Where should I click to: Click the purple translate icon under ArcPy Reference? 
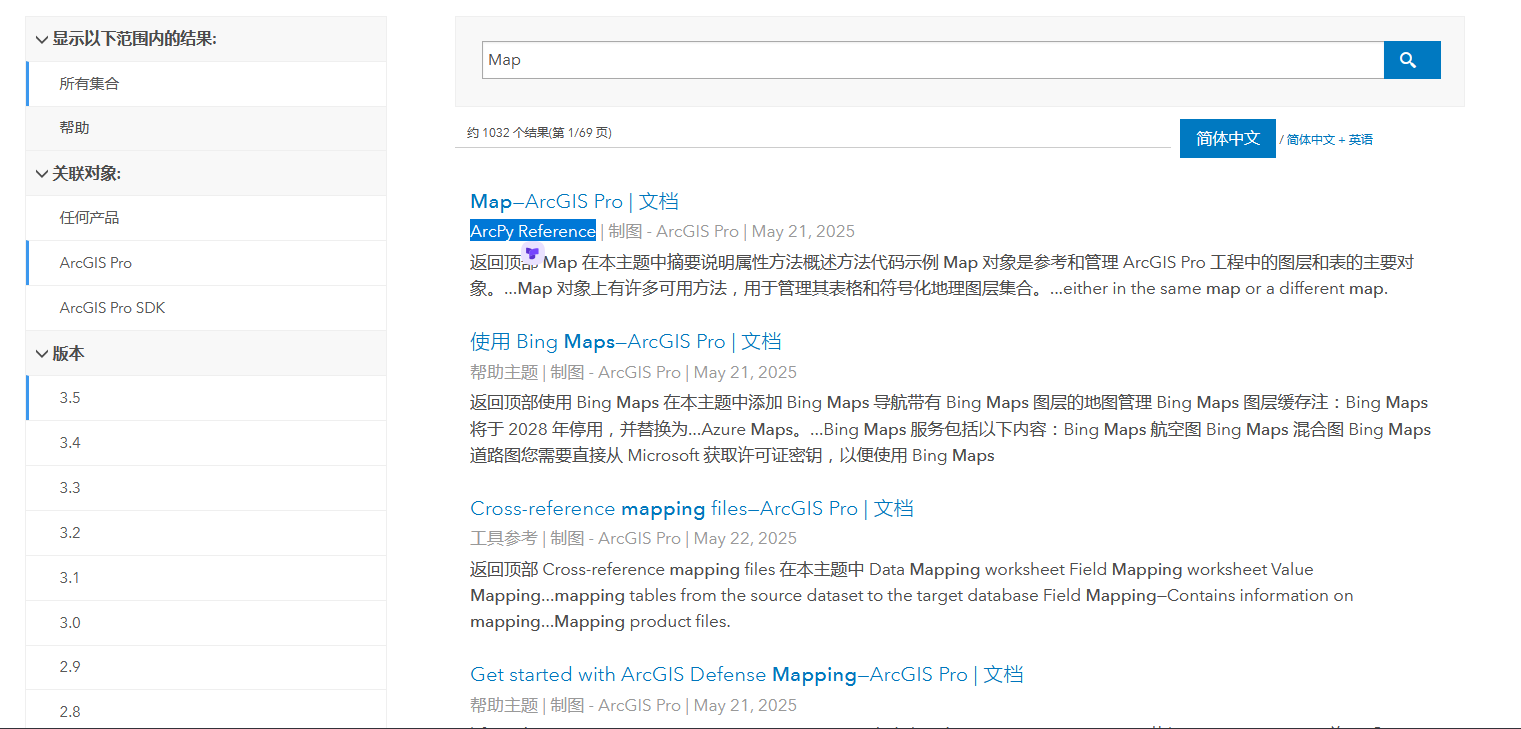coord(532,253)
